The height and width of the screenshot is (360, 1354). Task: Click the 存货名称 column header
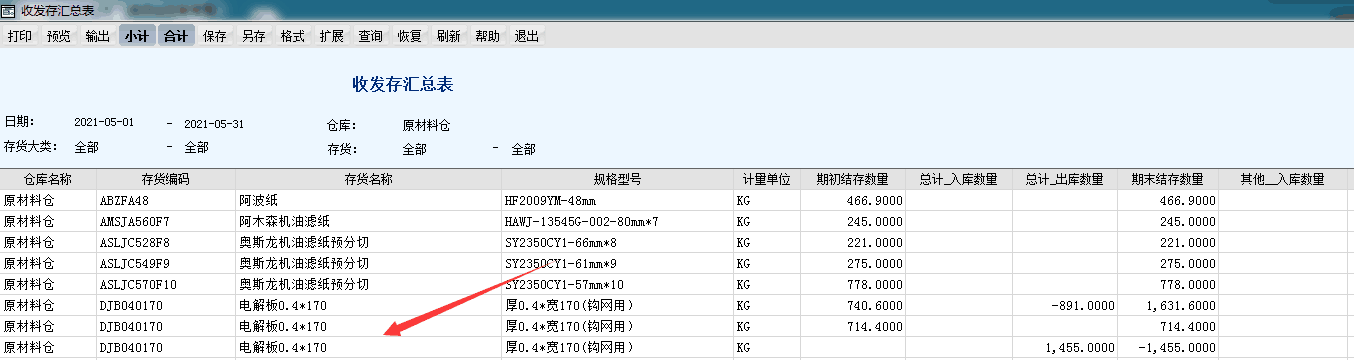[x=368, y=180]
